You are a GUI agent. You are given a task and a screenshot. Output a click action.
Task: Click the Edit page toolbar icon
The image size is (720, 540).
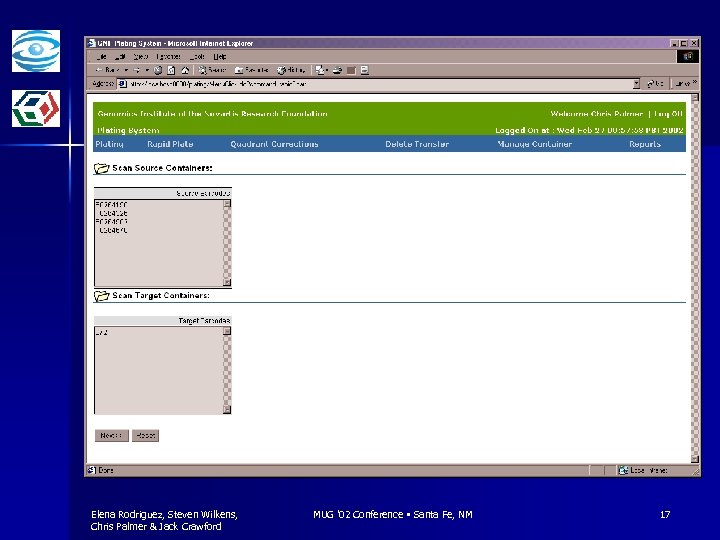[x=351, y=70]
